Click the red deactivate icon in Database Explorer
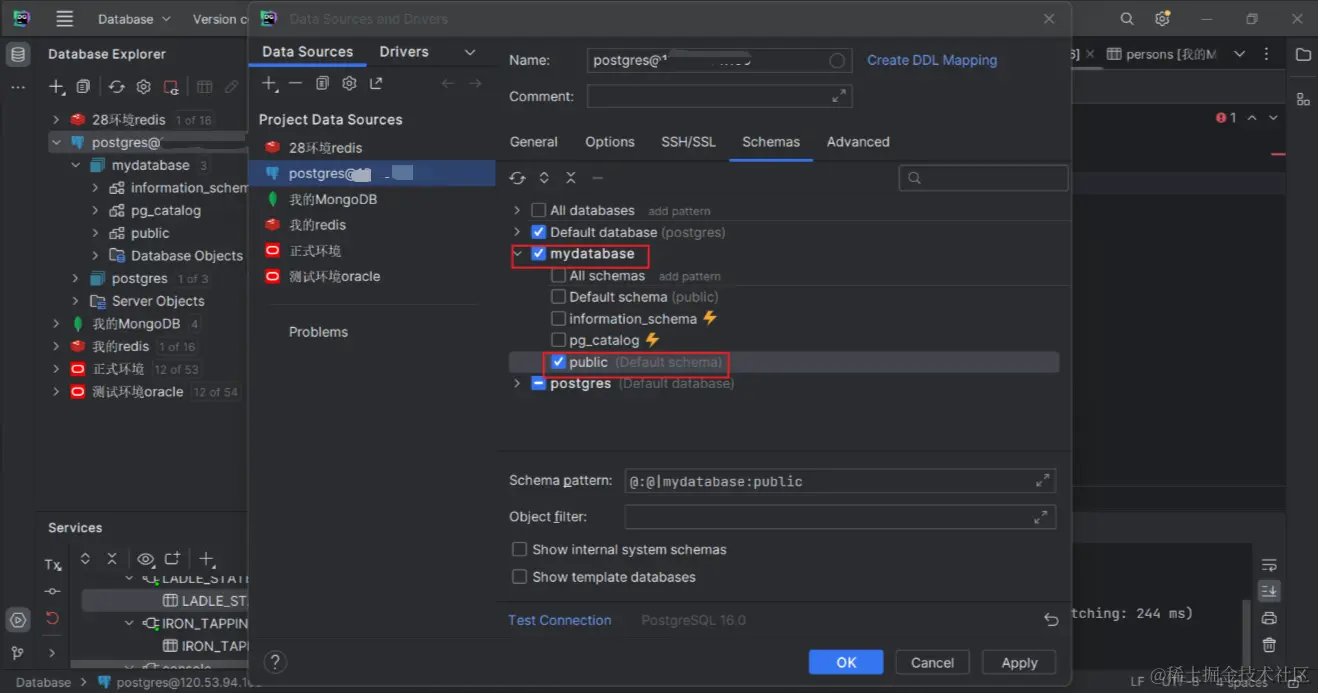The width and height of the screenshot is (1318, 693). [171, 88]
